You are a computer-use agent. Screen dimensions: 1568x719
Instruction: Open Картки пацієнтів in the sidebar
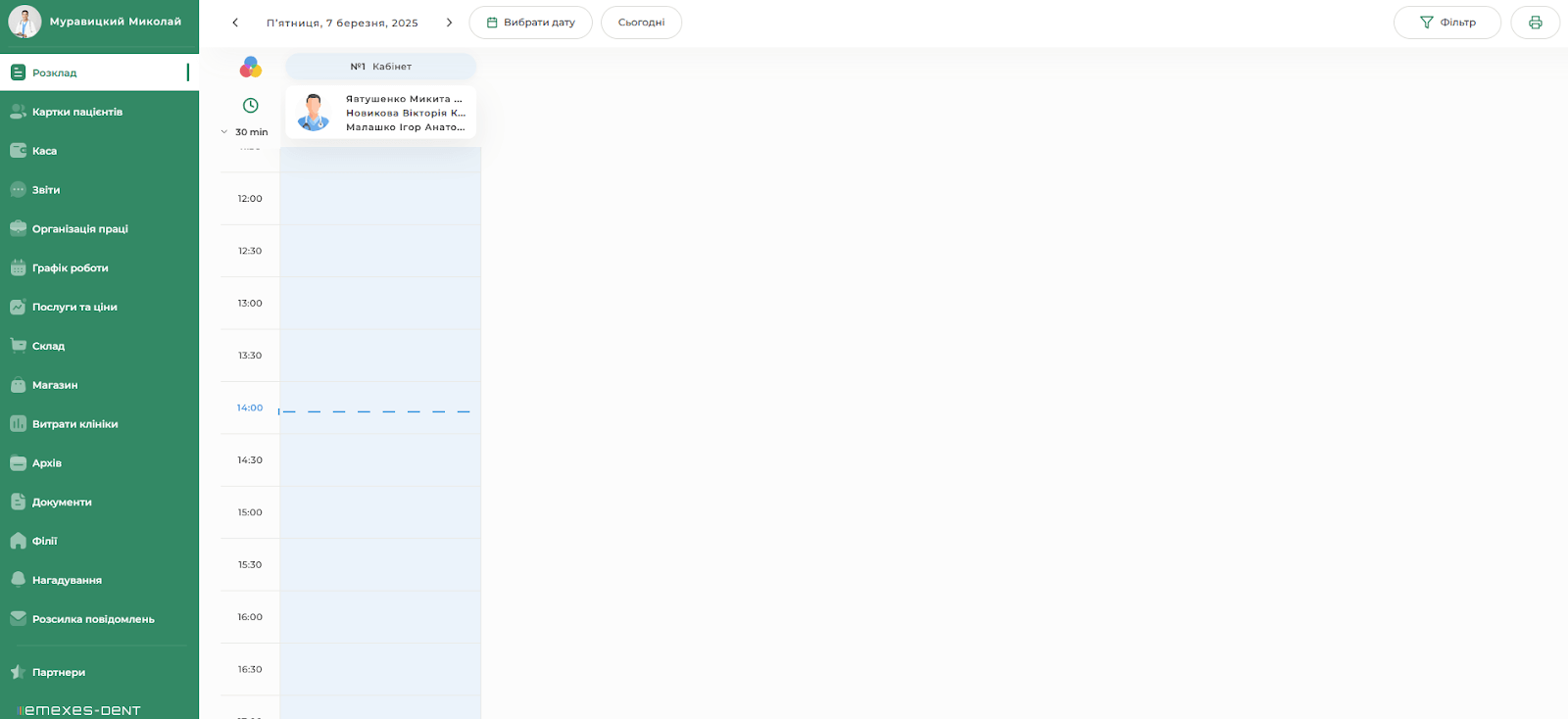(x=76, y=112)
